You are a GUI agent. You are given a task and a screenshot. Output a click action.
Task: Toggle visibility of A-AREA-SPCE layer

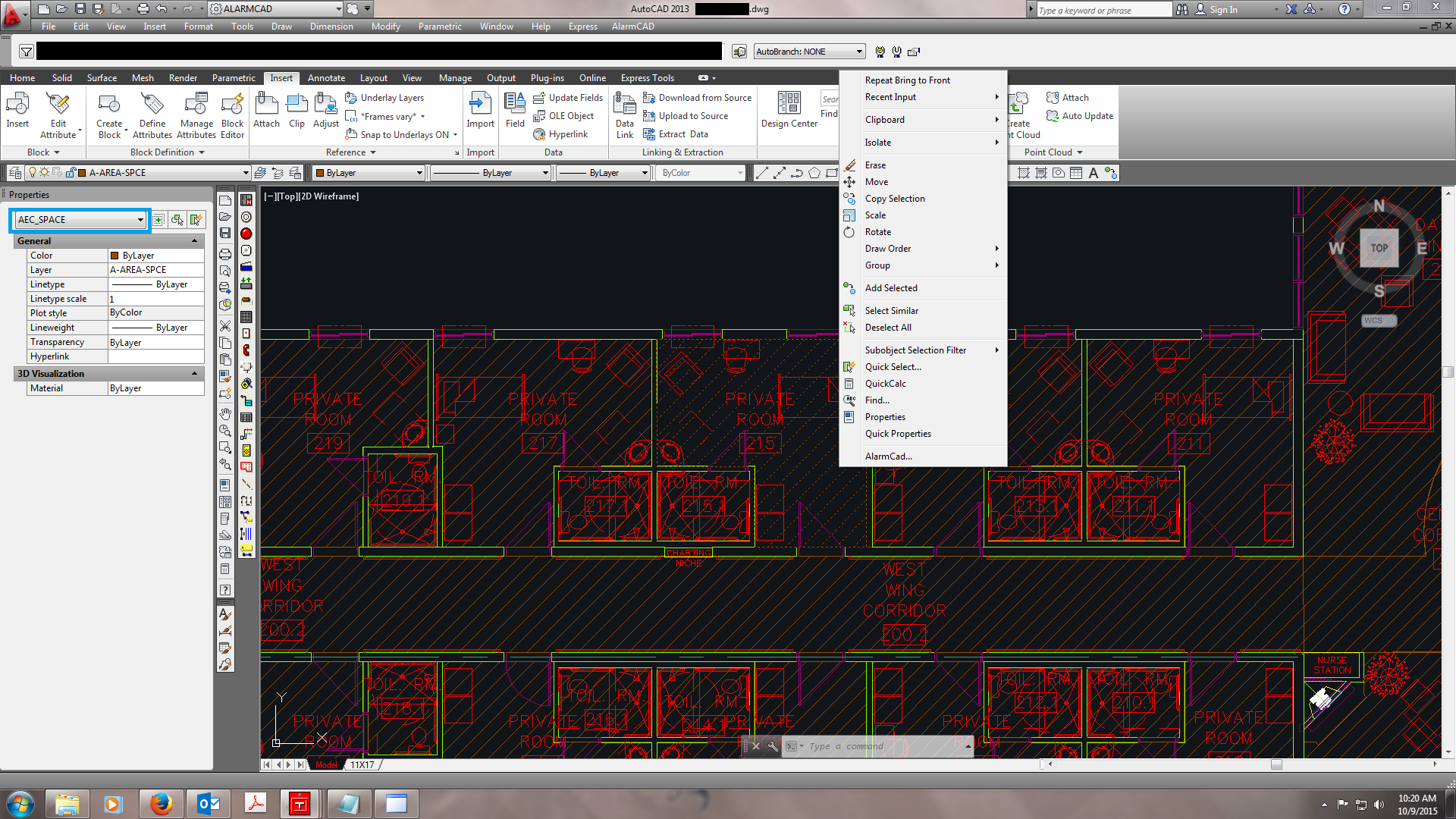pos(30,172)
